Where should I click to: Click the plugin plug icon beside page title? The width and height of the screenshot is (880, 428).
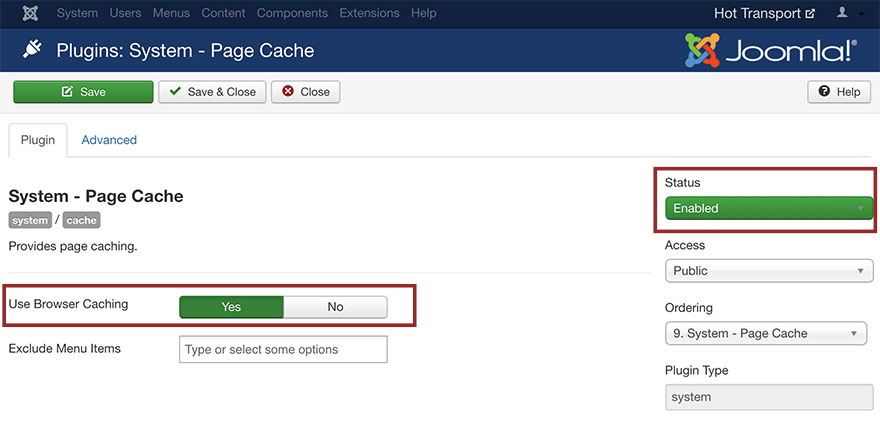(31, 50)
